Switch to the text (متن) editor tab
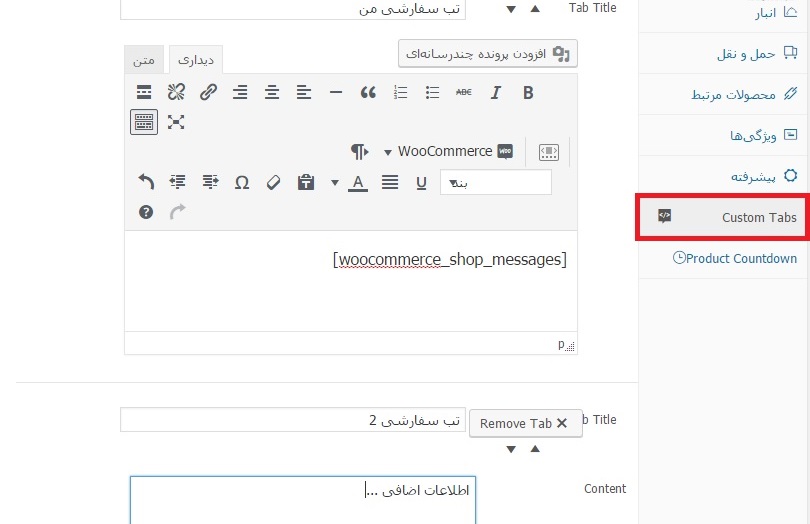This screenshot has height=524, width=810. 144,60
